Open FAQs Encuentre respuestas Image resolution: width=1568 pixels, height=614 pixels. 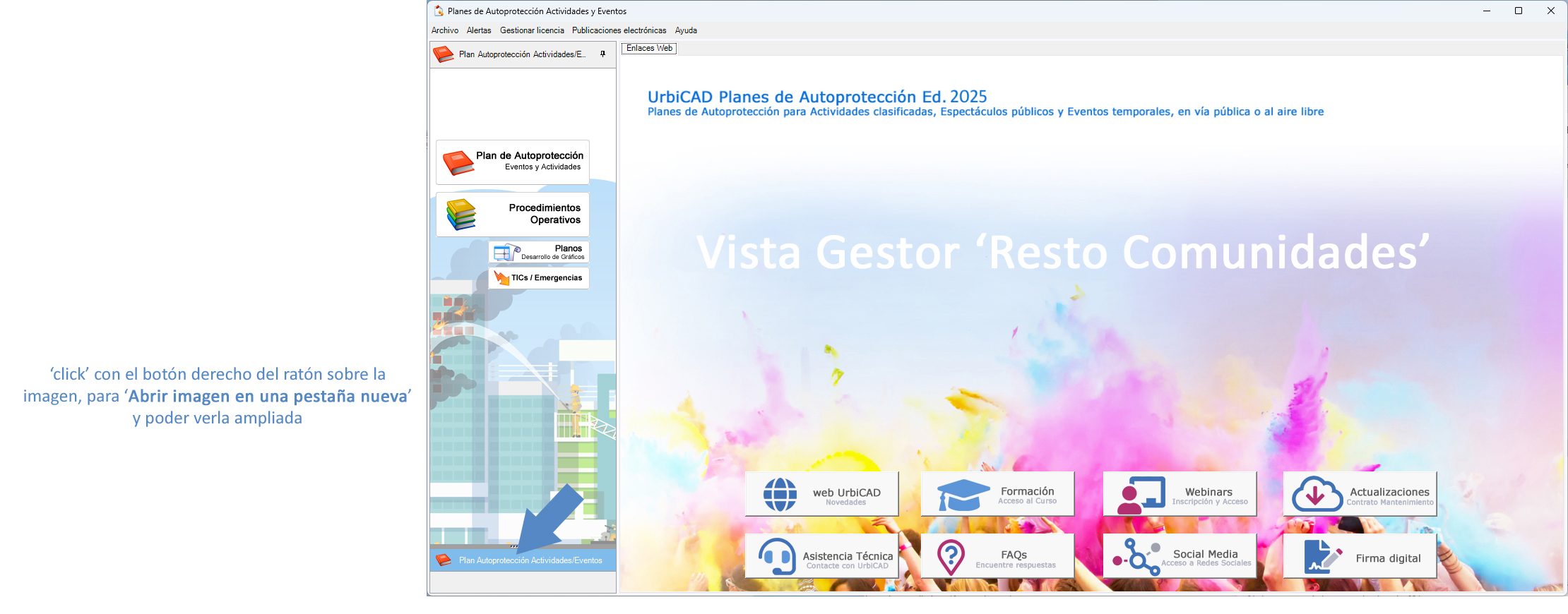[x=997, y=556]
